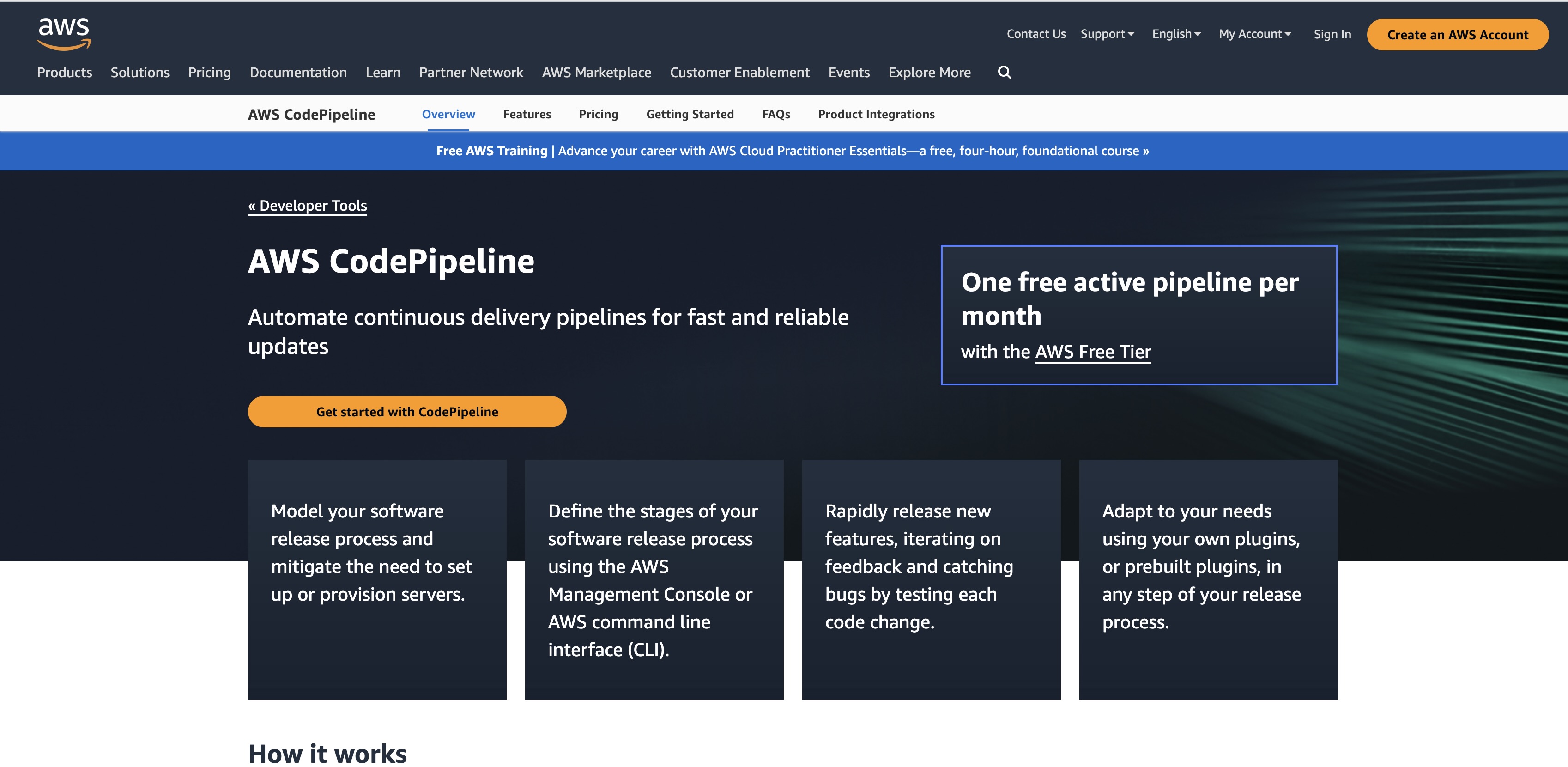Open Product Integrations
The width and height of the screenshot is (1568, 767).
(877, 114)
